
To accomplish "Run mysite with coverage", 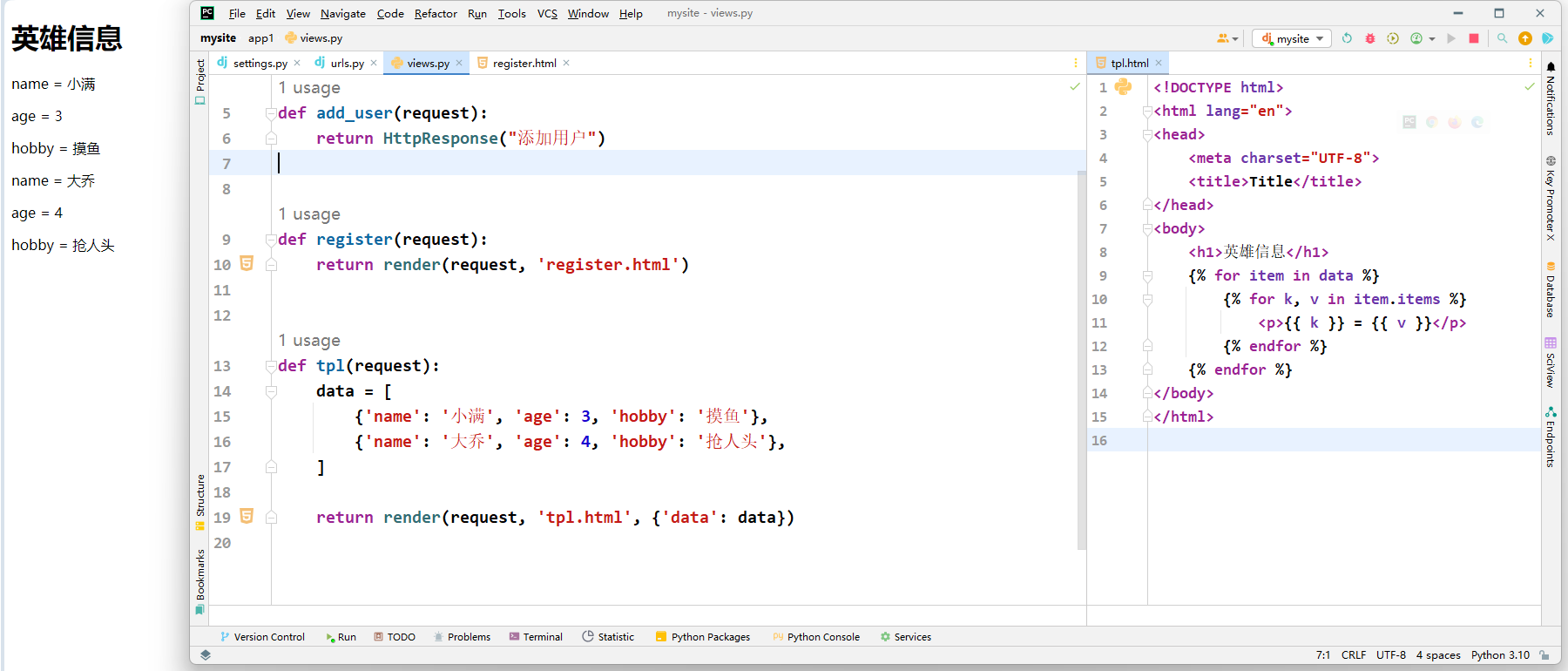I will click(1393, 38).
